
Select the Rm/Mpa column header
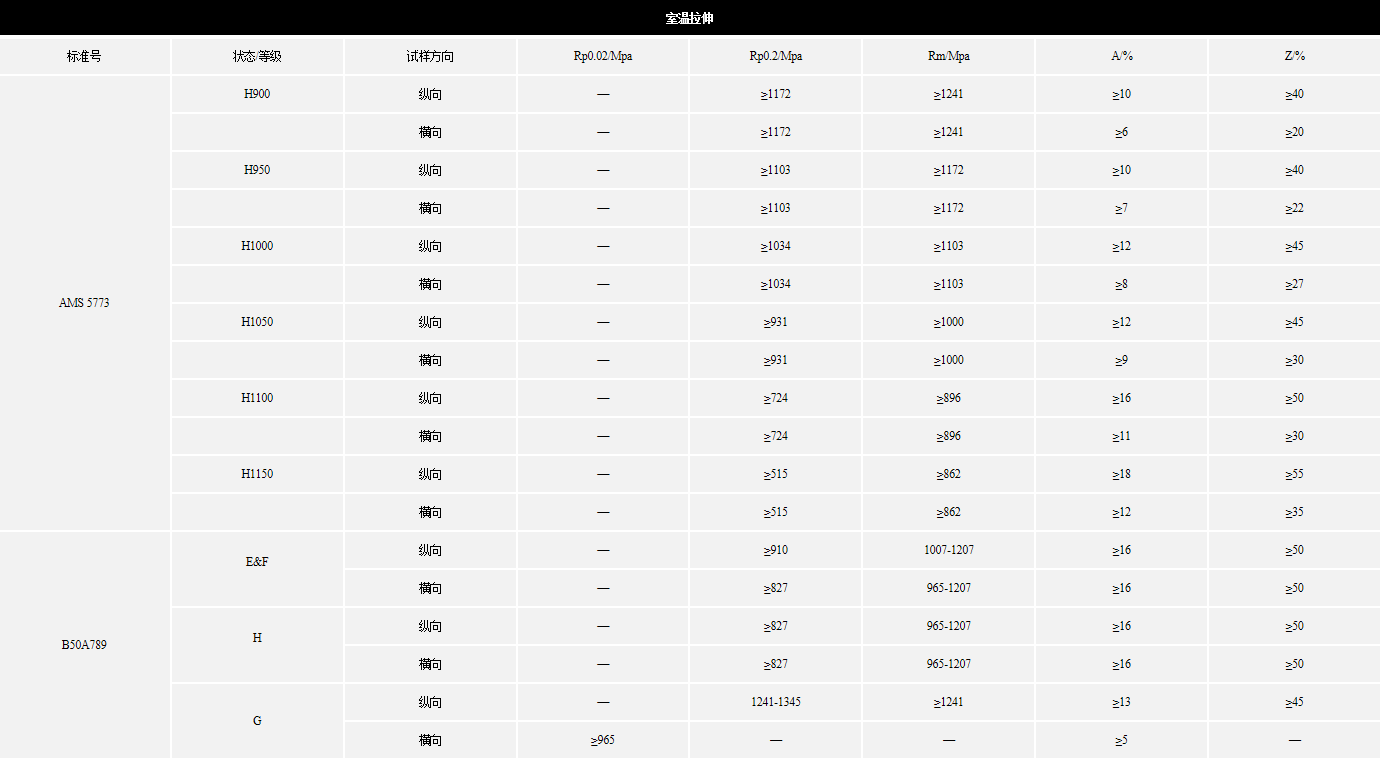[949, 56]
